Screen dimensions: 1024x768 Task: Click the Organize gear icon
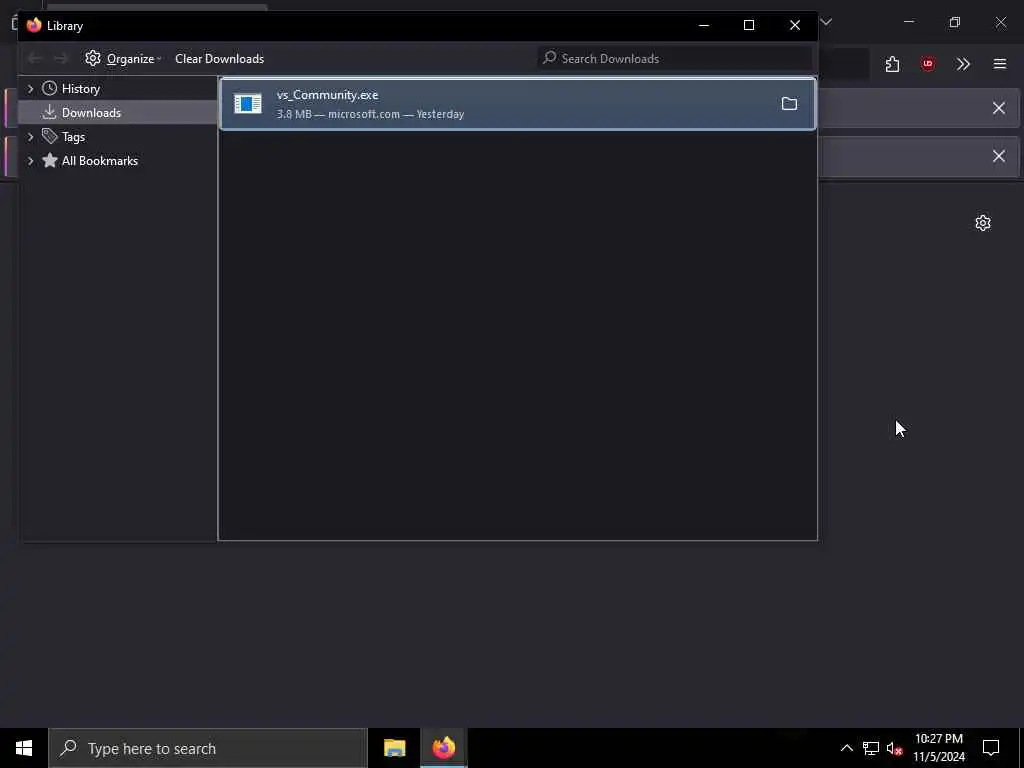93,58
